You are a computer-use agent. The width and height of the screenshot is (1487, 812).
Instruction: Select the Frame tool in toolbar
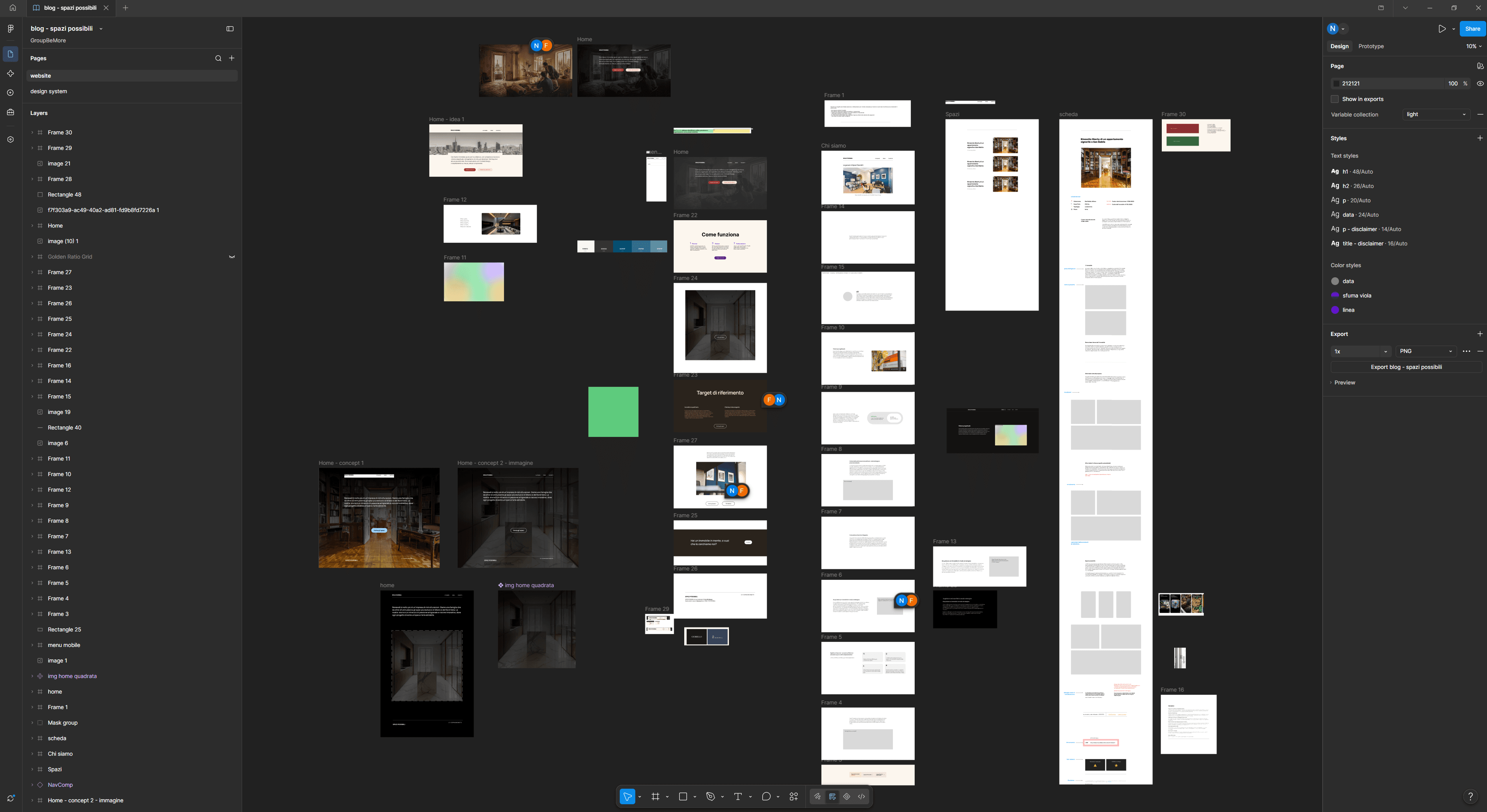[655, 796]
